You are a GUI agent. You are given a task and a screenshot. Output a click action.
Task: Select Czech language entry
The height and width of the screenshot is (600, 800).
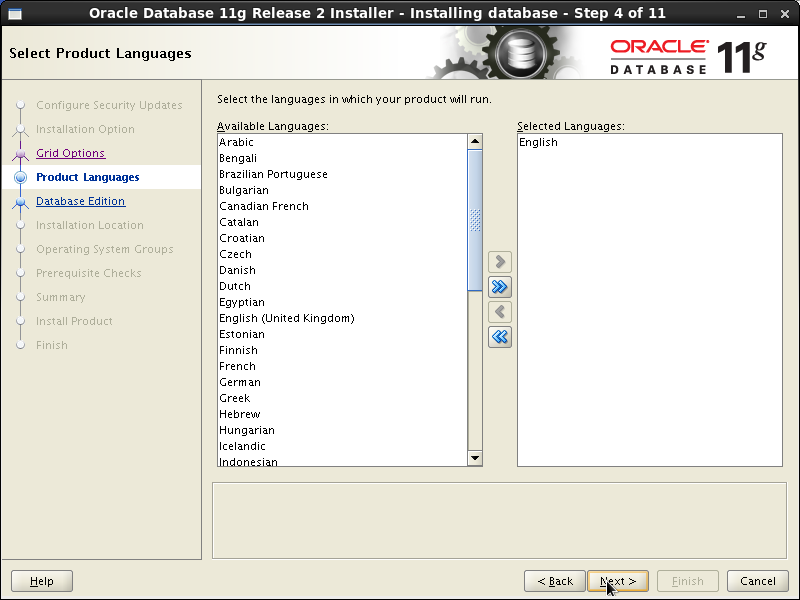click(342, 254)
